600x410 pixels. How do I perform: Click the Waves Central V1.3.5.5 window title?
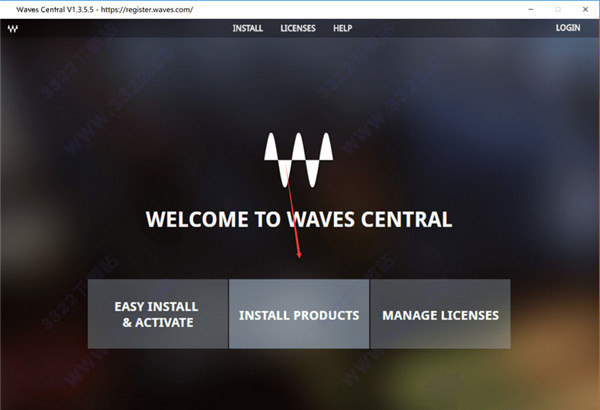pyautogui.click(x=104, y=10)
